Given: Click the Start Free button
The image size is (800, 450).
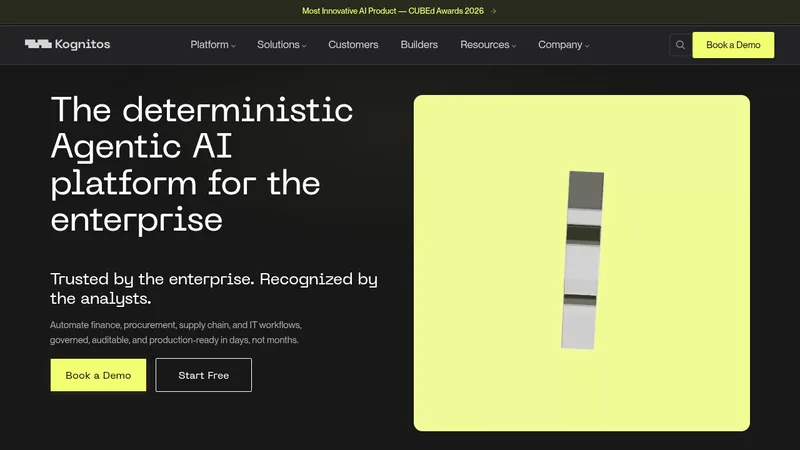Looking at the screenshot, I should (x=204, y=375).
